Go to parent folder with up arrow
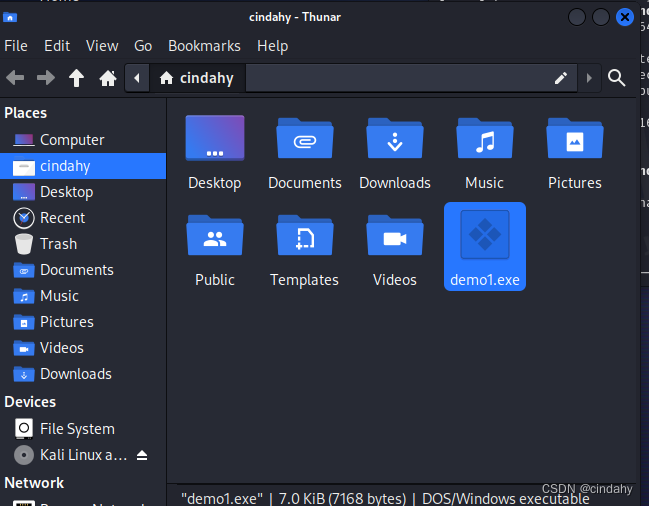 [76, 78]
